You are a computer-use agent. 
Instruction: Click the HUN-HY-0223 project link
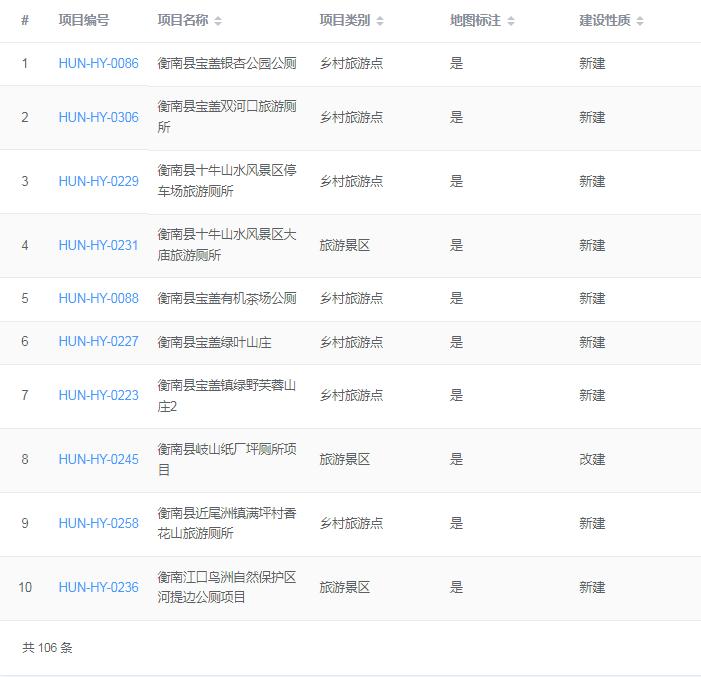[98, 396]
